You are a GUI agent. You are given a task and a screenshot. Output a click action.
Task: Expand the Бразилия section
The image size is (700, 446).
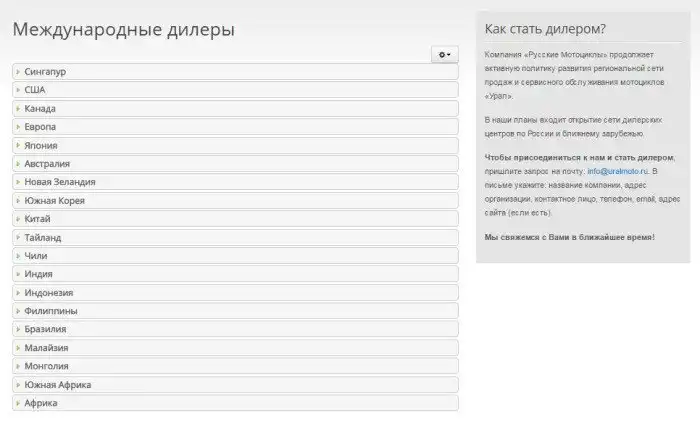(46, 329)
